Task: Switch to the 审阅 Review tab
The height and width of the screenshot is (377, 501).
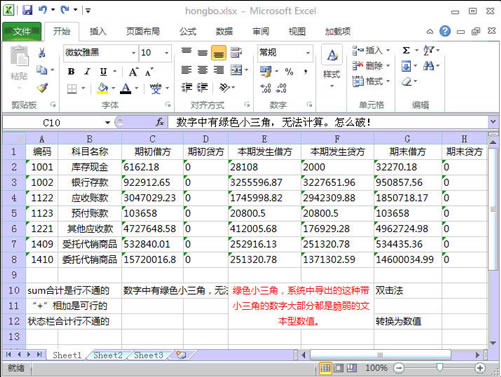Action: [261, 32]
